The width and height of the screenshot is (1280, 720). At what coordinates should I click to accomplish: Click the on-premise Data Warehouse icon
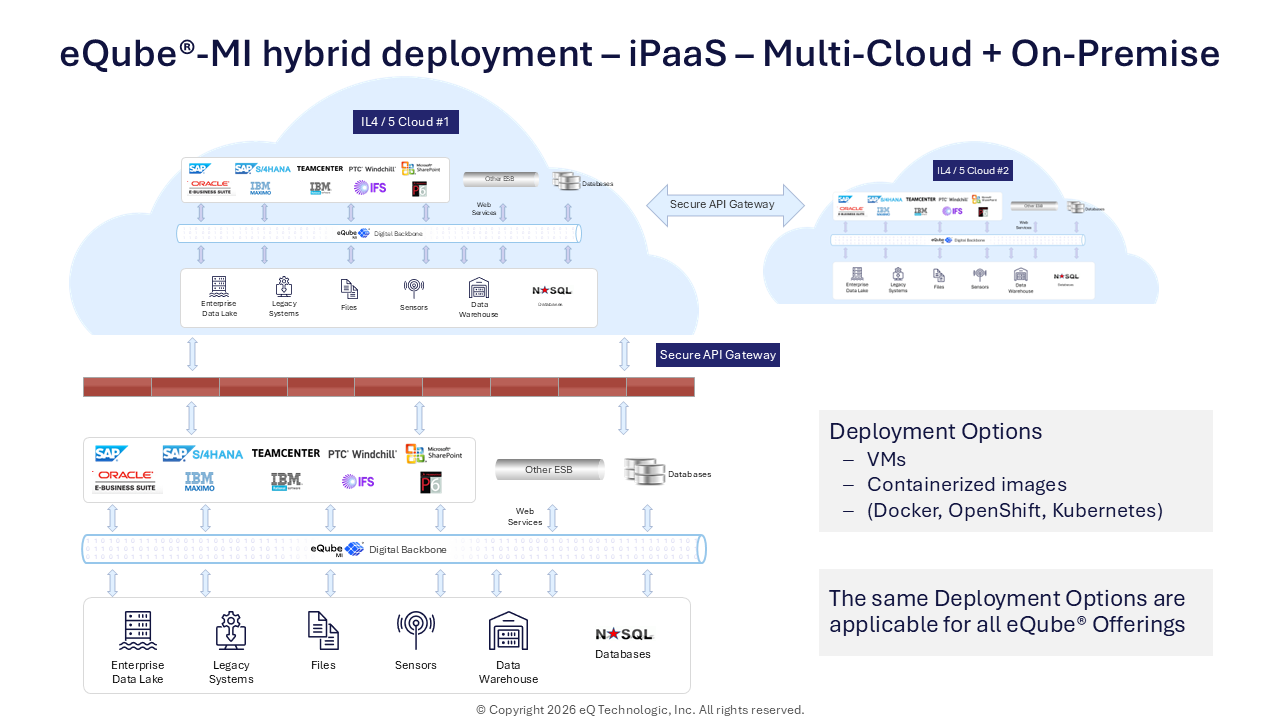508,631
